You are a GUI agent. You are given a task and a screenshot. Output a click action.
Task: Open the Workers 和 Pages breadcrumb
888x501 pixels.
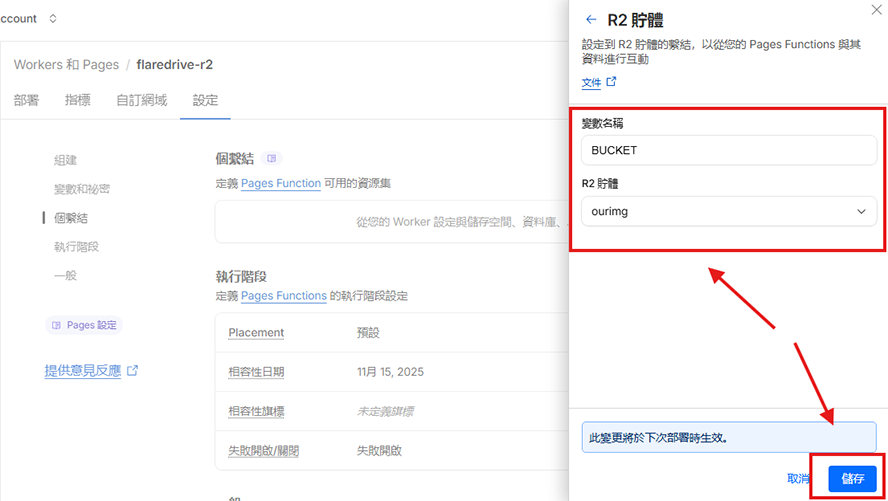click(66, 65)
